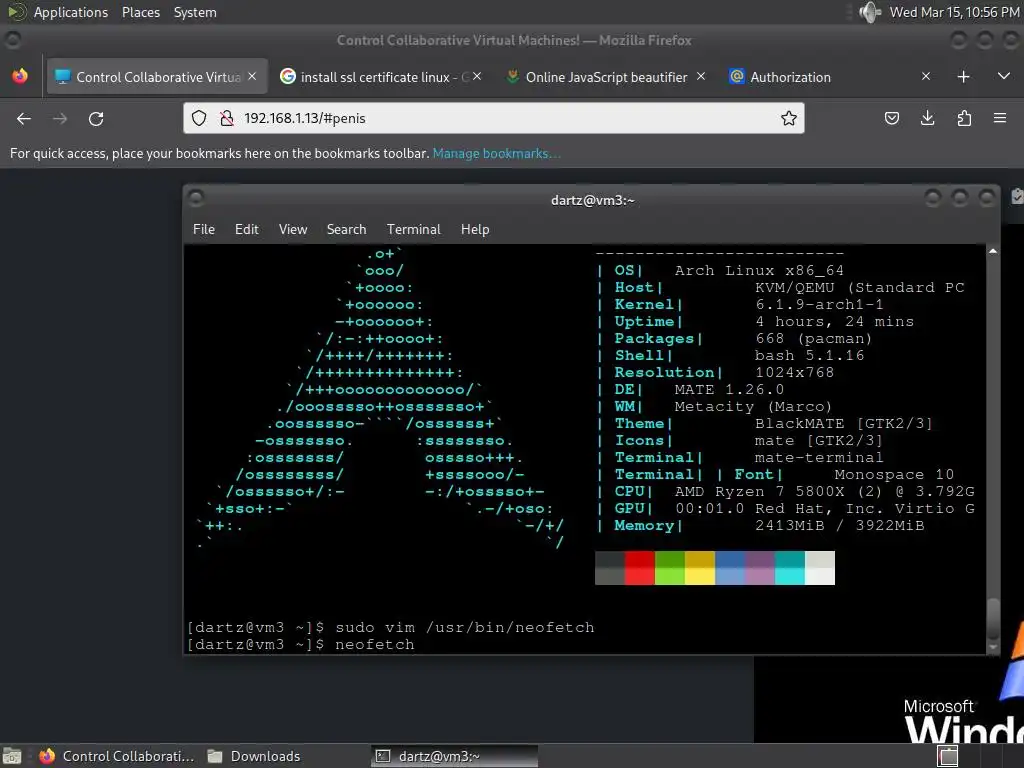Click the dark gray color block in neofetch
This screenshot has height=768, width=1024.
coord(610,568)
